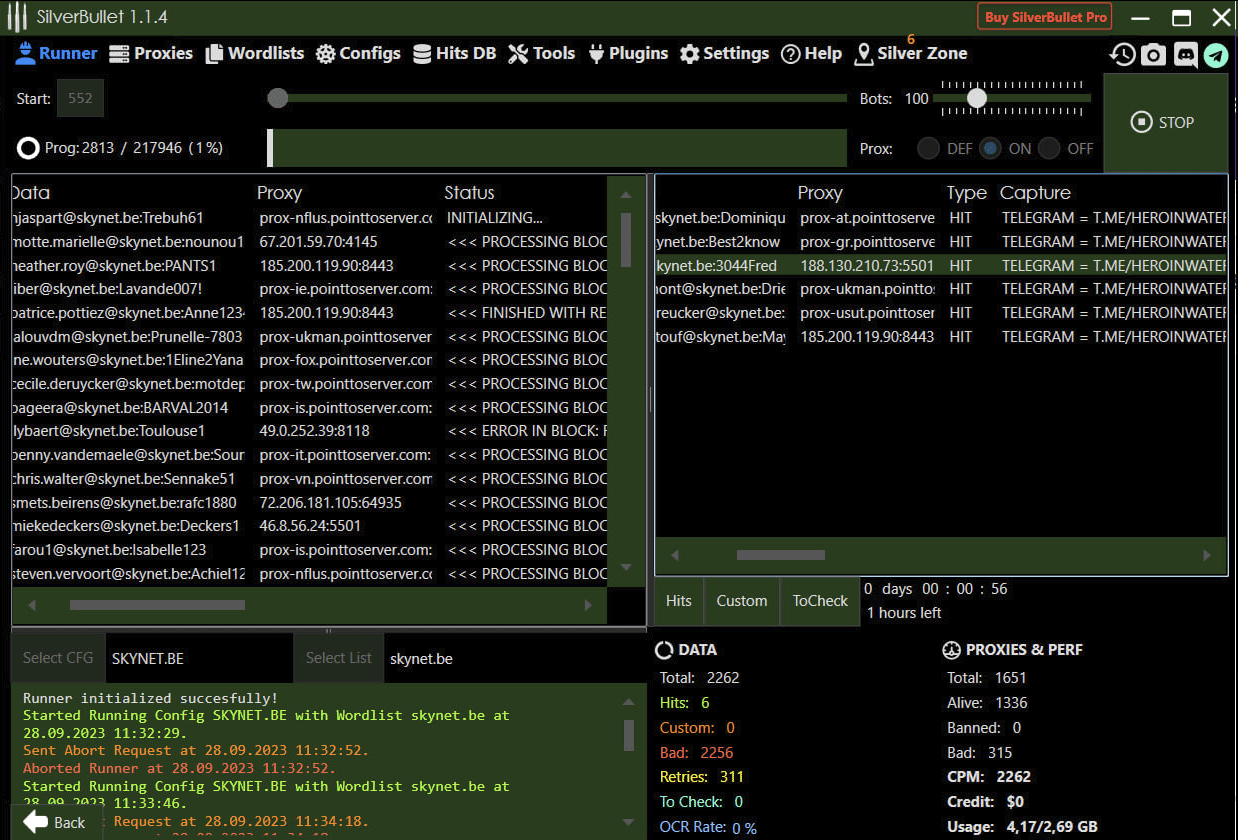Select the ON proxy radio button
The image size is (1238, 840).
pos(990,148)
